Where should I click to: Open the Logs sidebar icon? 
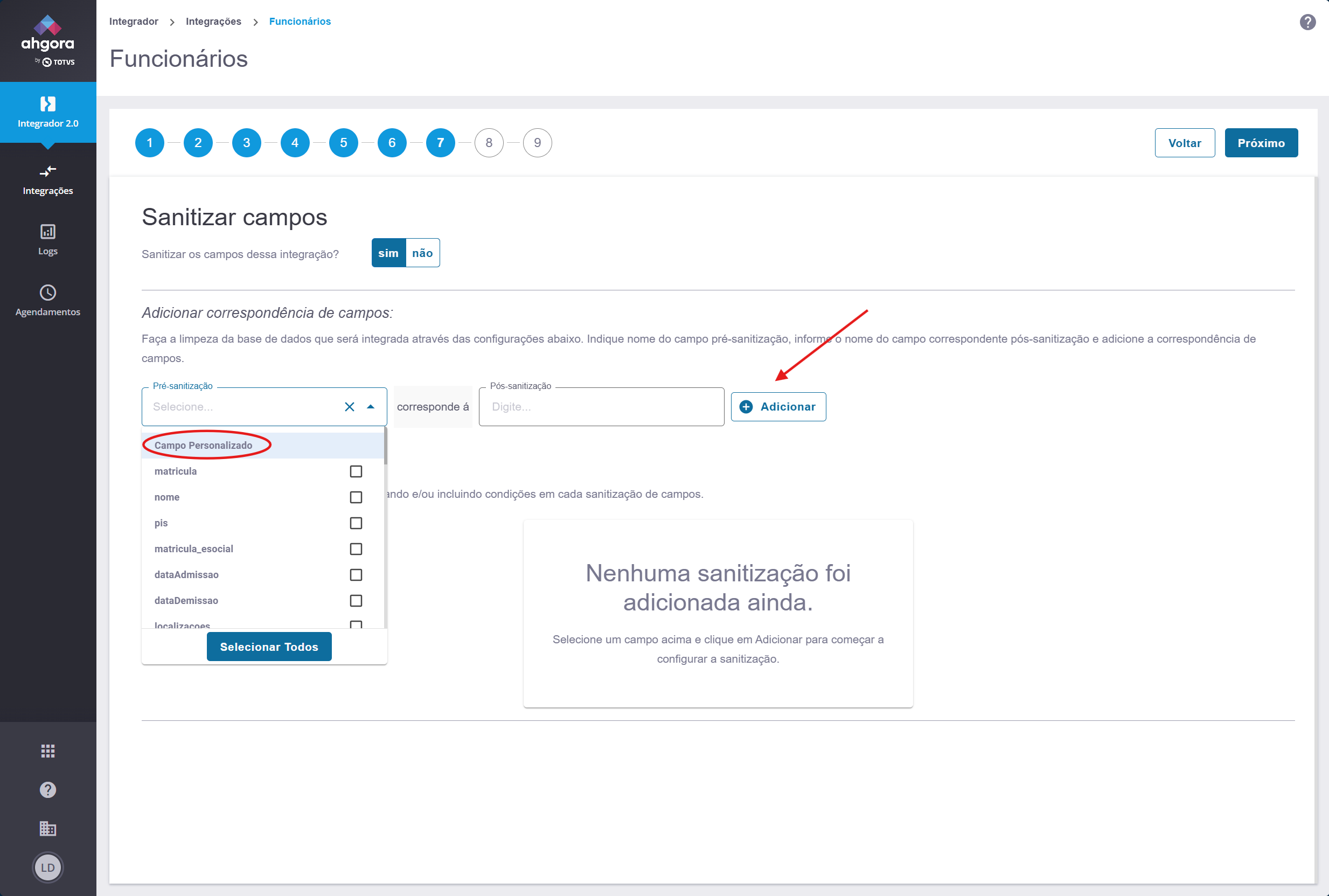point(48,239)
